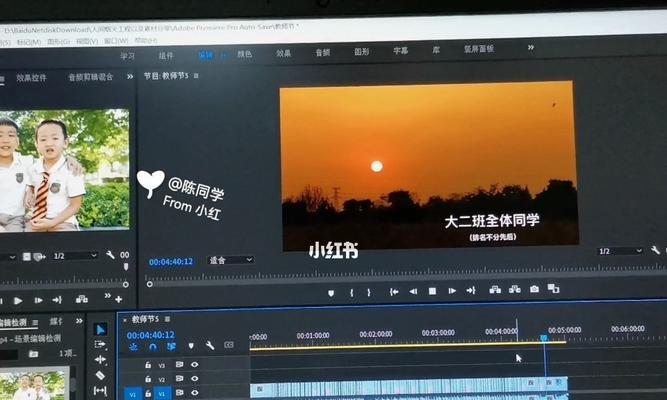Expand Source monitor transport overflow chevron
The image size is (667, 400).
(108, 295)
